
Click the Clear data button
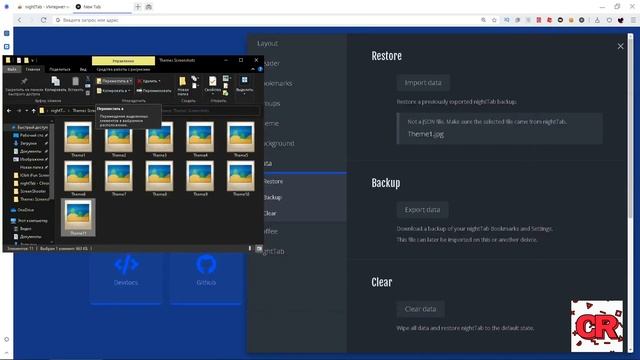point(420,309)
